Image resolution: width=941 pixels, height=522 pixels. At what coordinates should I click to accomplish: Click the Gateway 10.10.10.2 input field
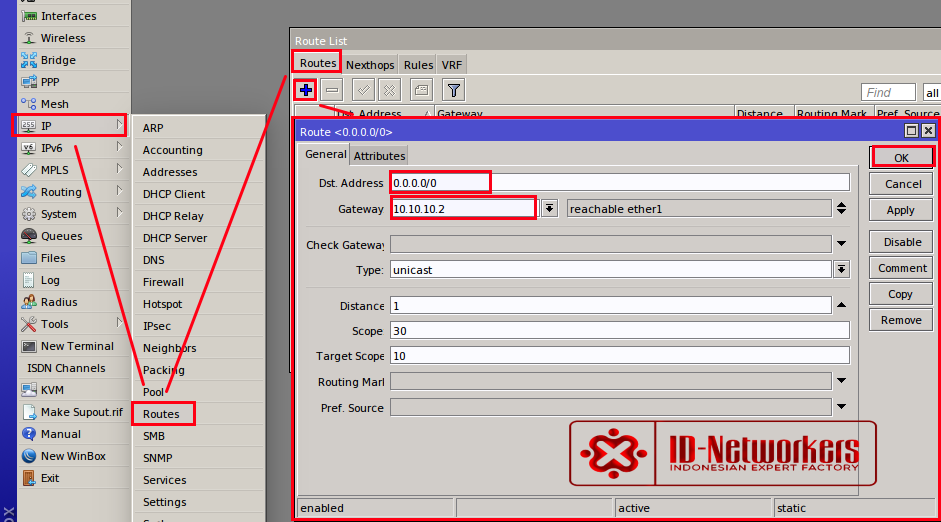click(464, 208)
